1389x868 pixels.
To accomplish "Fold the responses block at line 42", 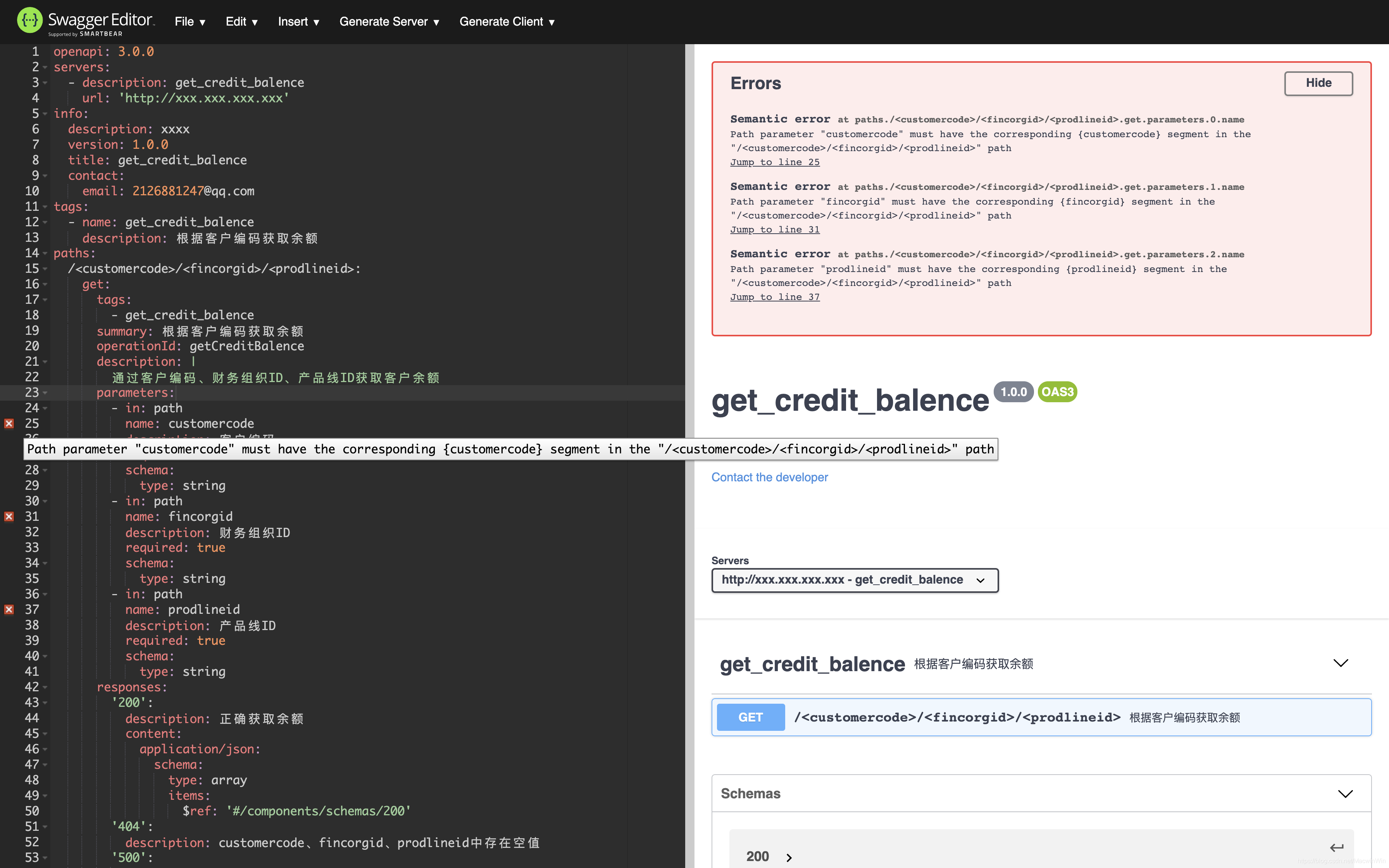I will pos(45,687).
